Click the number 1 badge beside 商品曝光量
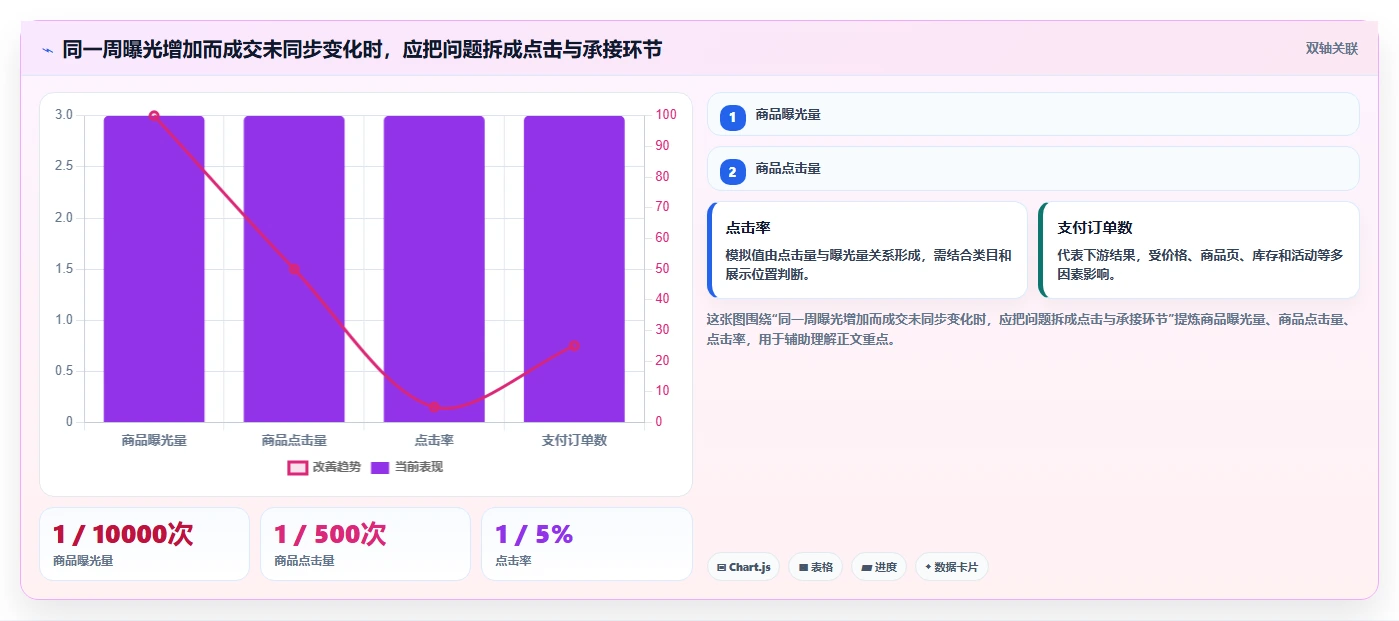 click(x=732, y=117)
